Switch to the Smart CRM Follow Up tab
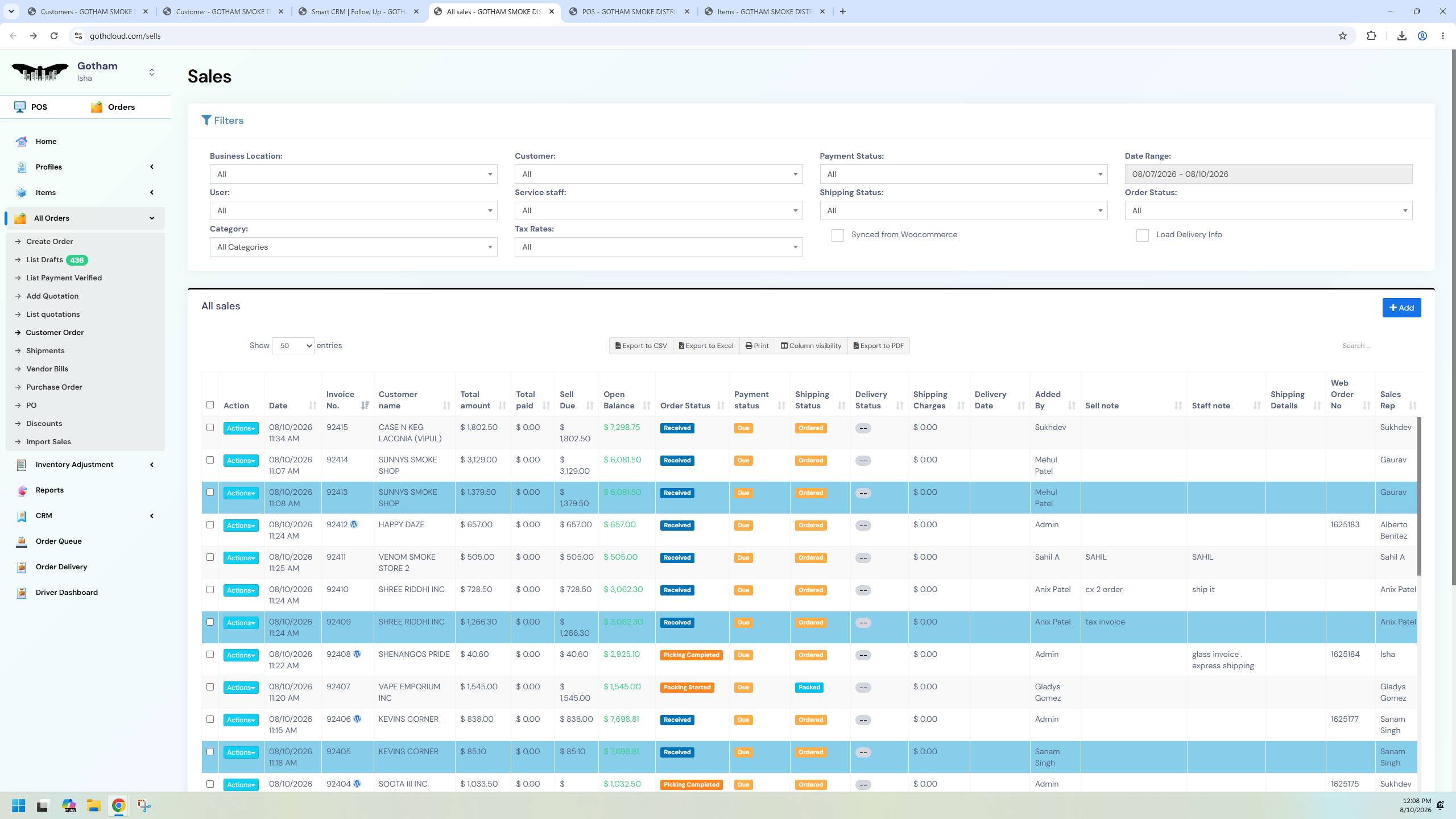 point(358,11)
